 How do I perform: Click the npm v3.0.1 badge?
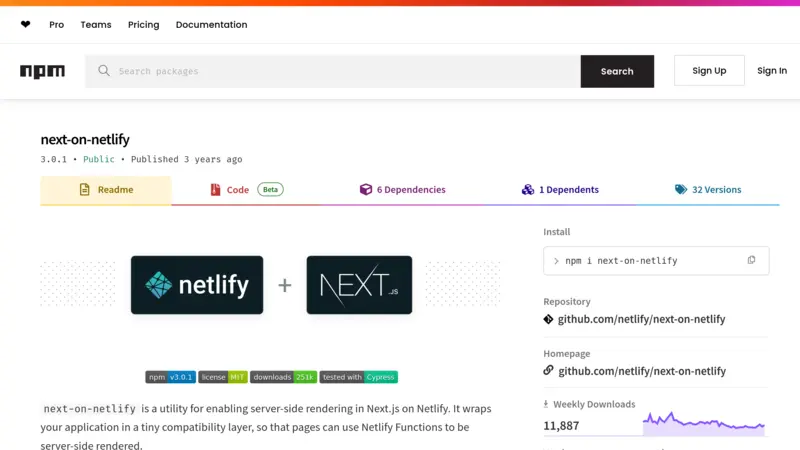(170, 377)
